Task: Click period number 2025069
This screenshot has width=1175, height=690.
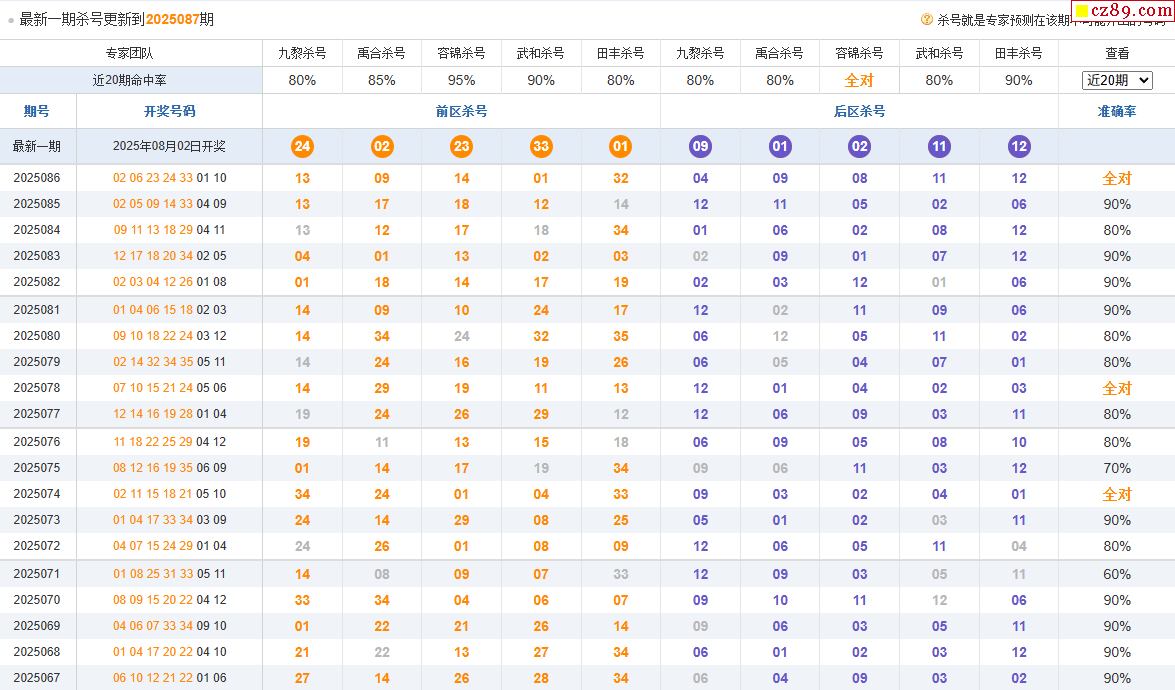Action: [x=37, y=626]
